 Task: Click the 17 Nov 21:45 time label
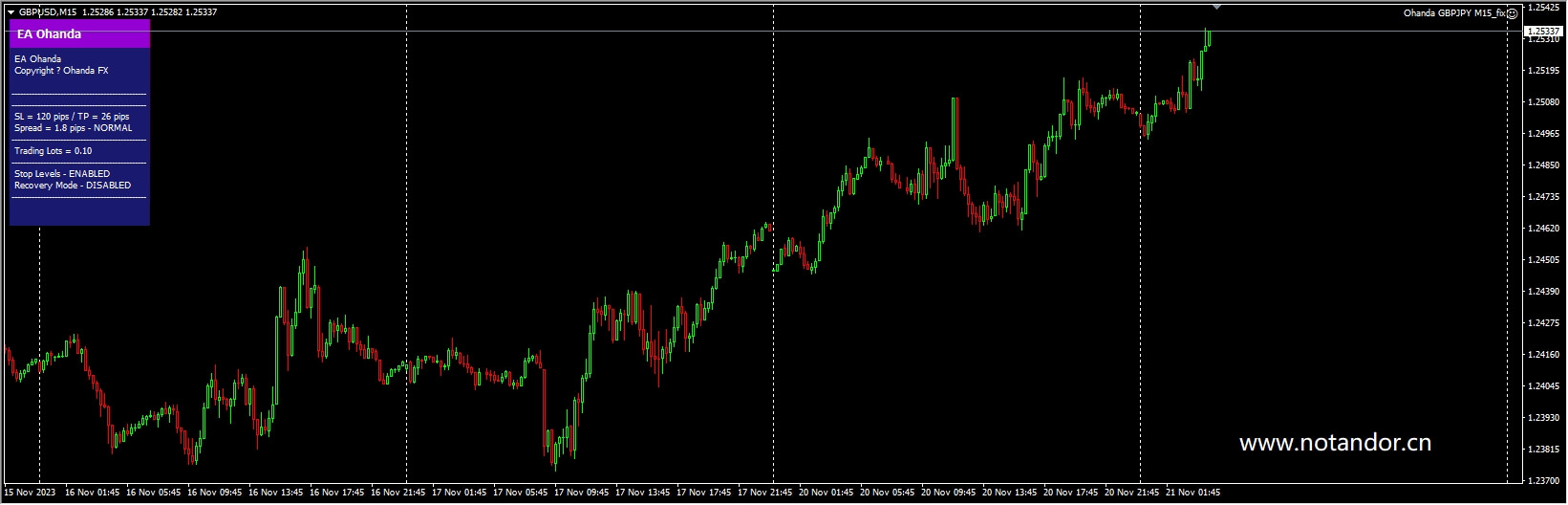click(x=764, y=494)
